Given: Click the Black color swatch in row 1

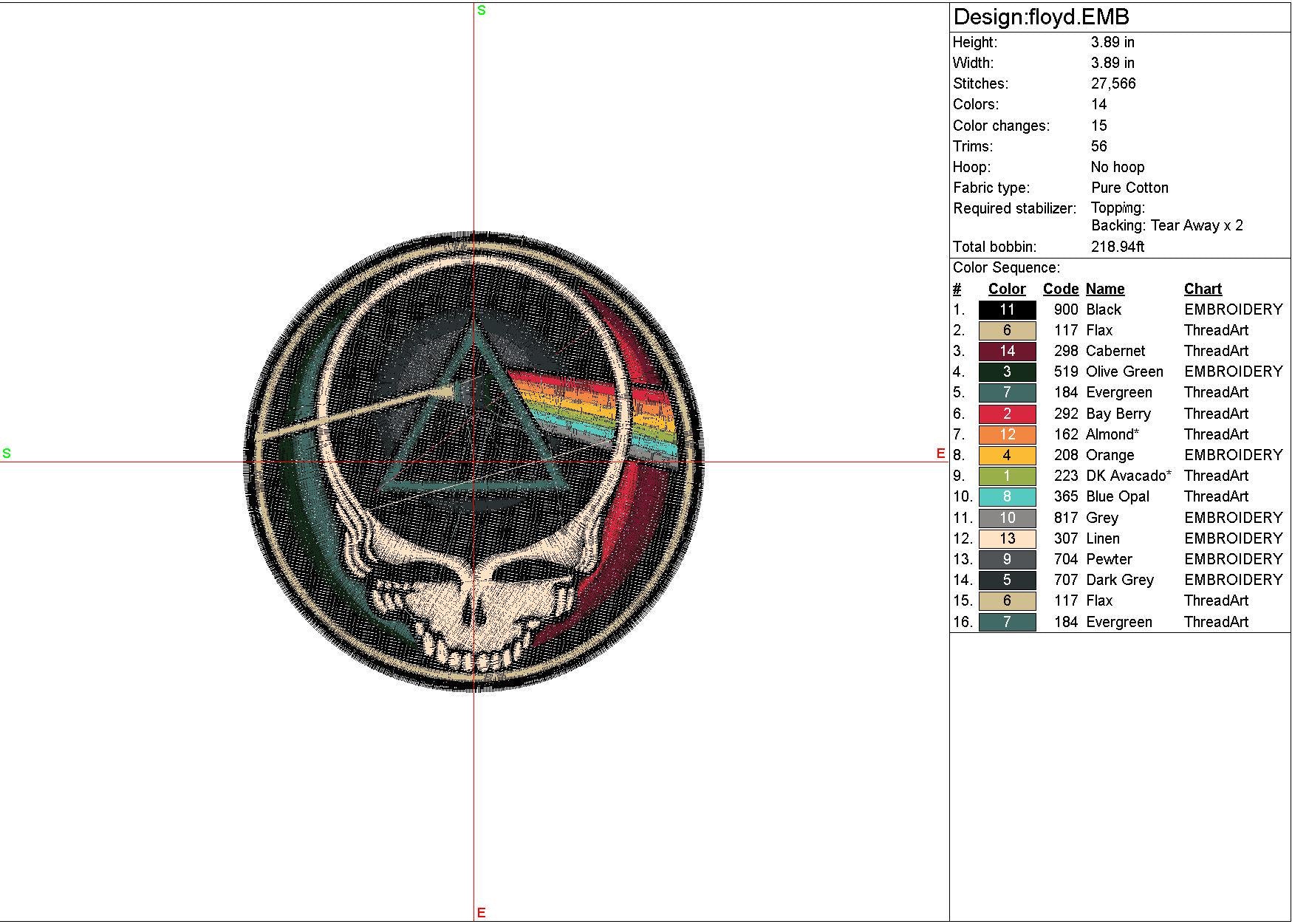Looking at the screenshot, I should point(1007,309).
